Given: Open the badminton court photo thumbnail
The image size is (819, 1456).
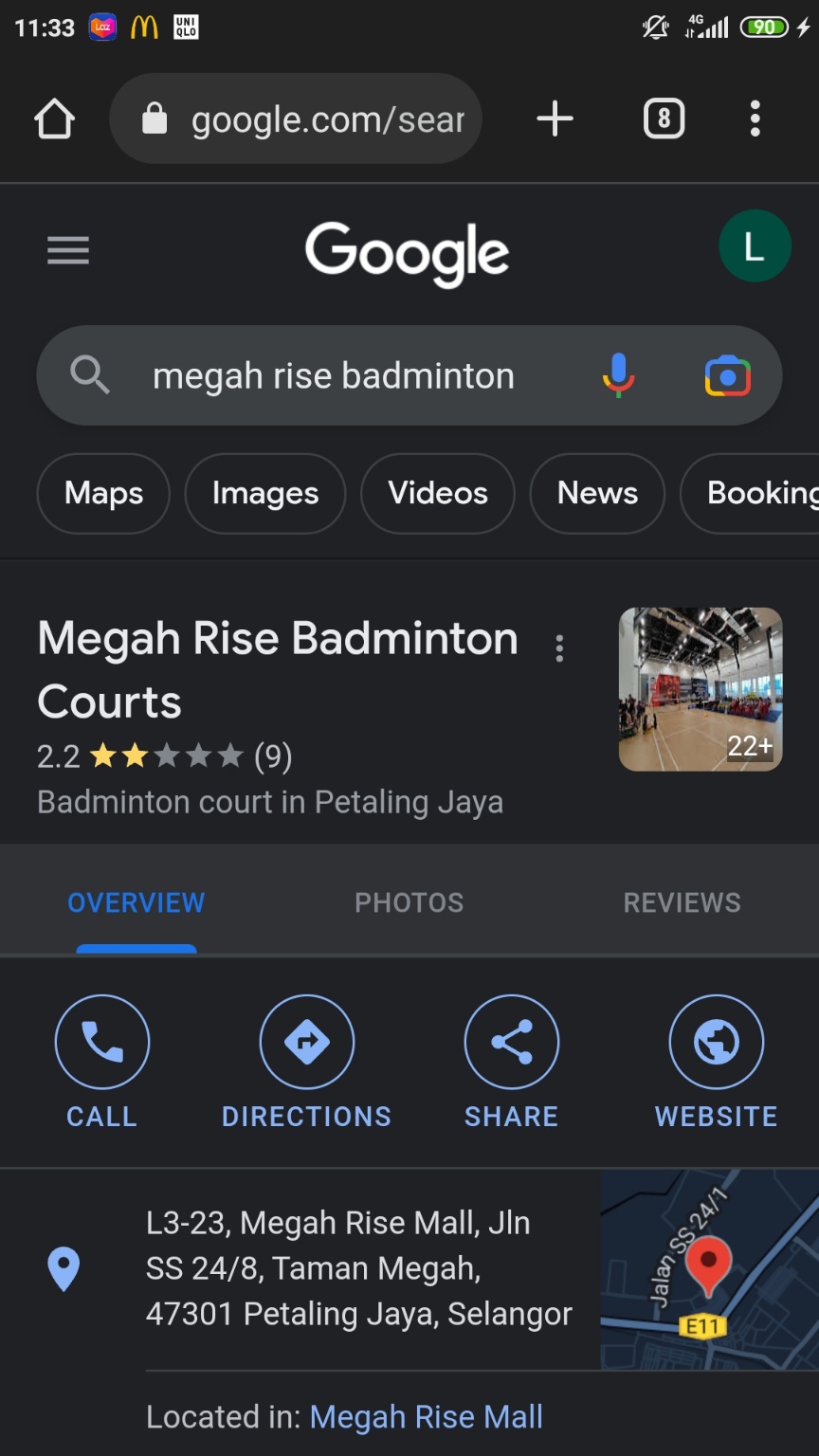Looking at the screenshot, I should pos(701,689).
